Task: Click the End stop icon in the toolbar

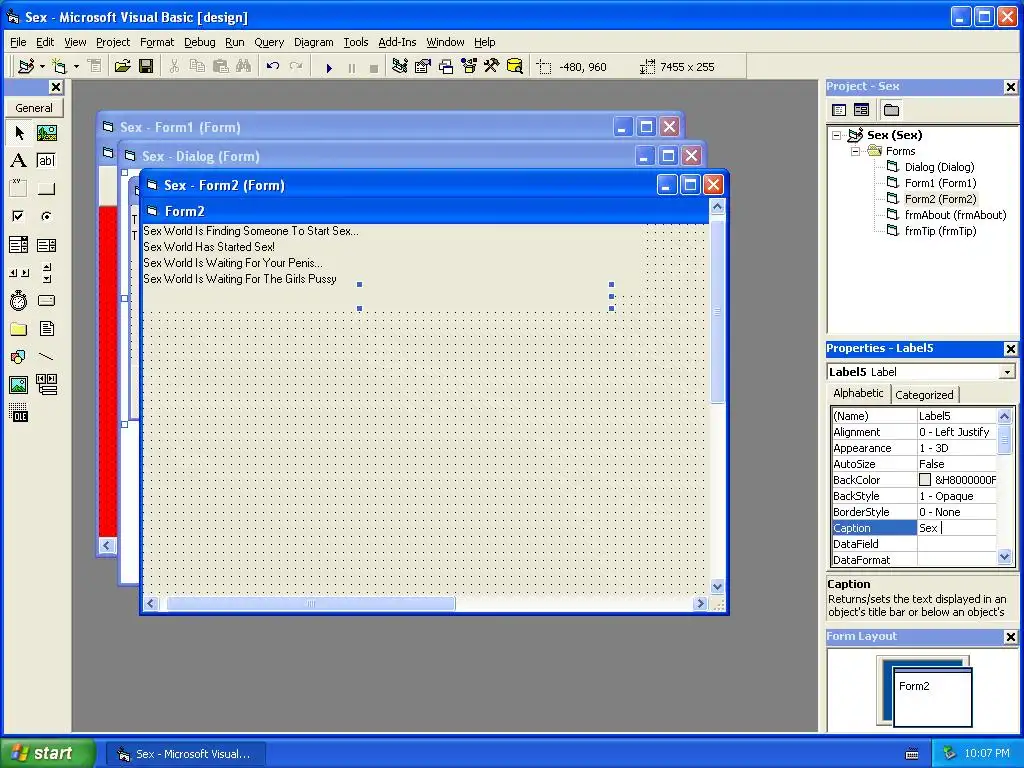Action: [x=374, y=67]
